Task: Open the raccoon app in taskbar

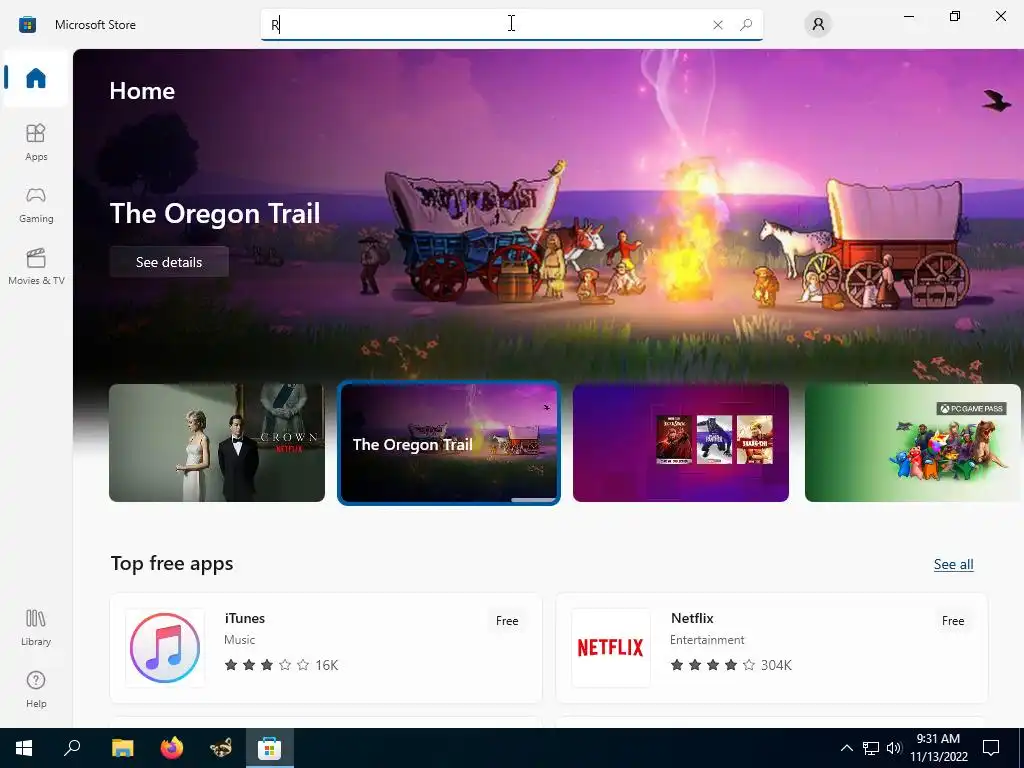Action: point(221,748)
